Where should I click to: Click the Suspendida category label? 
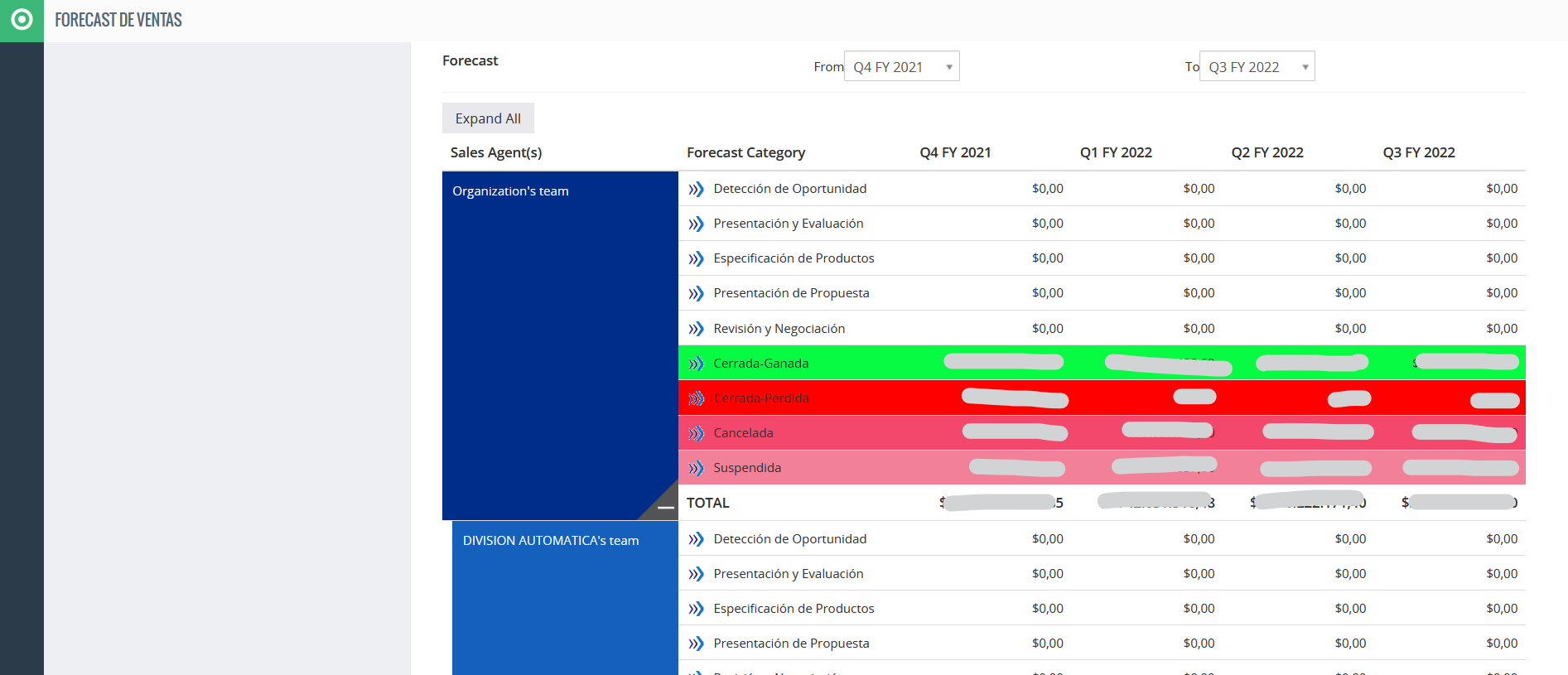tap(747, 468)
